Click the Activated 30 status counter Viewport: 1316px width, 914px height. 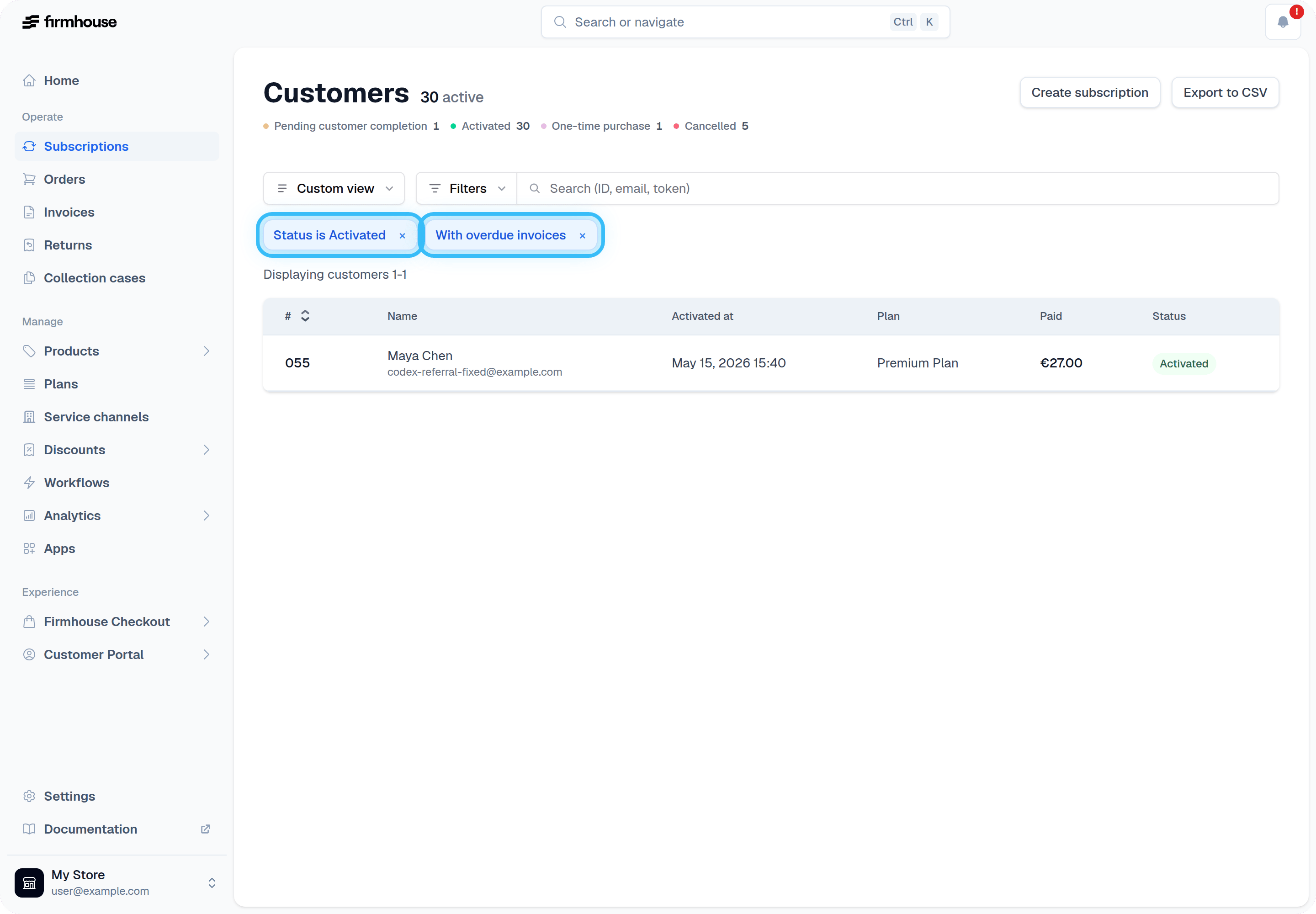coord(490,126)
